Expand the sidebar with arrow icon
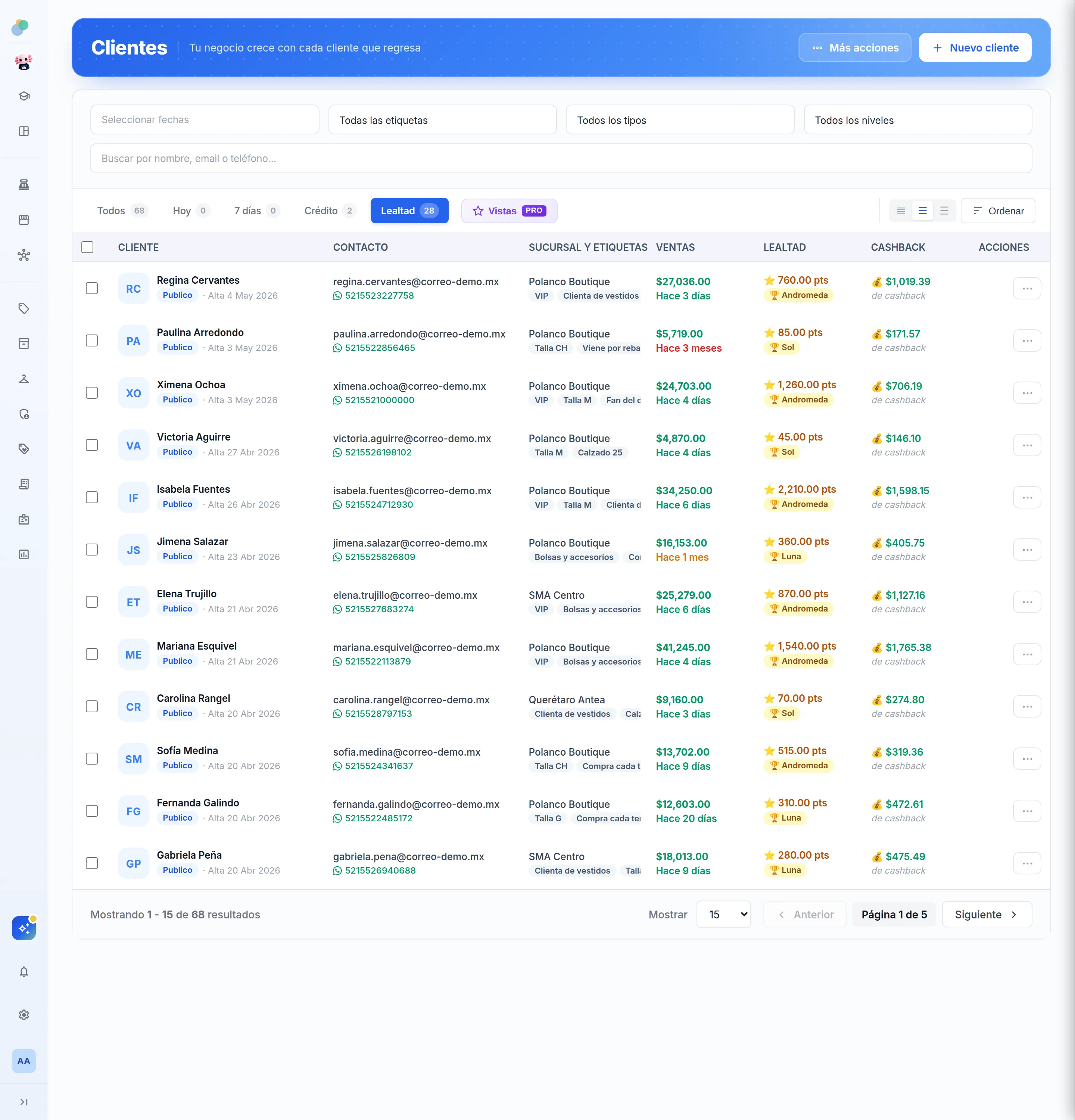1075x1120 pixels. point(24,1102)
